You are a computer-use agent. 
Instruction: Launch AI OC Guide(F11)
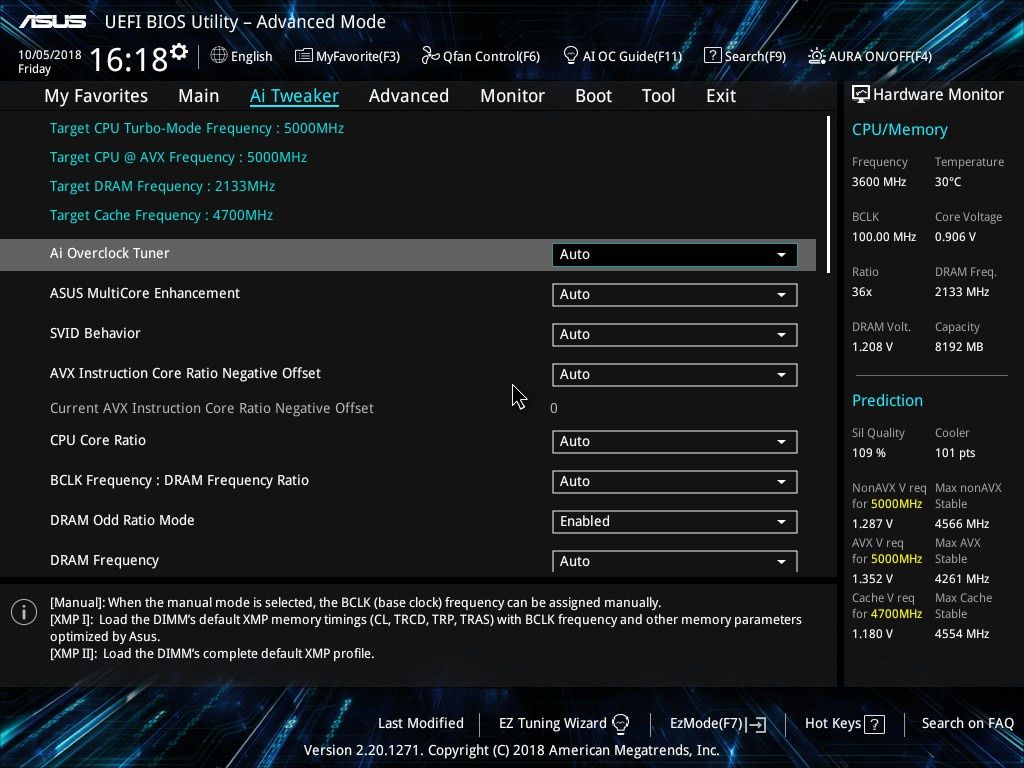click(622, 56)
